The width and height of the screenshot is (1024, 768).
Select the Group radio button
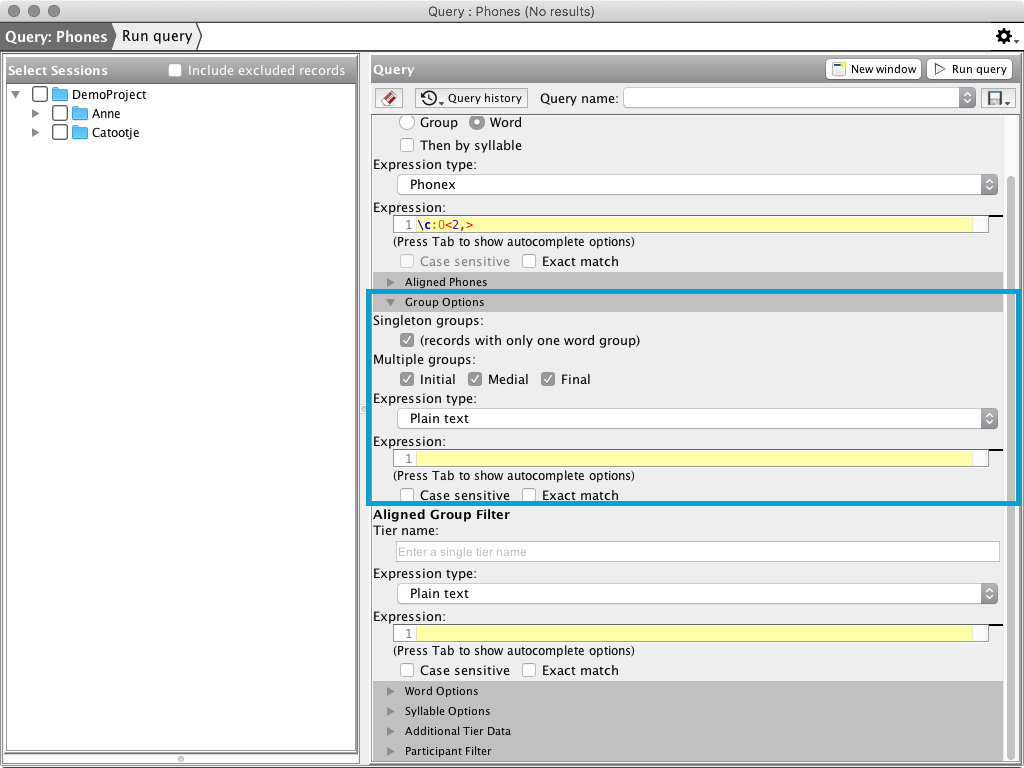tap(407, 122)
